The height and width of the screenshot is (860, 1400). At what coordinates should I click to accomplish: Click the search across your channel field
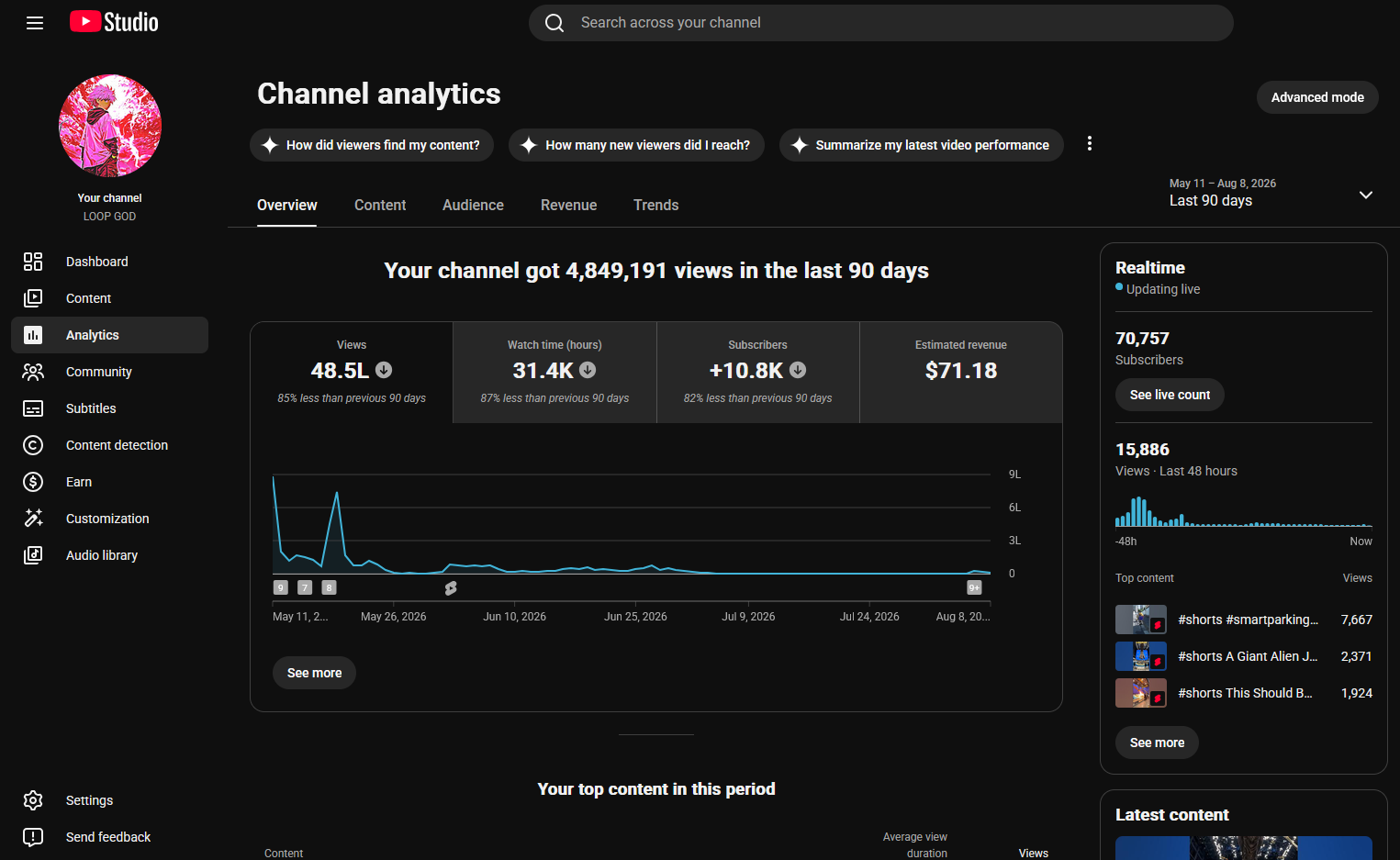tap(880, 23)
